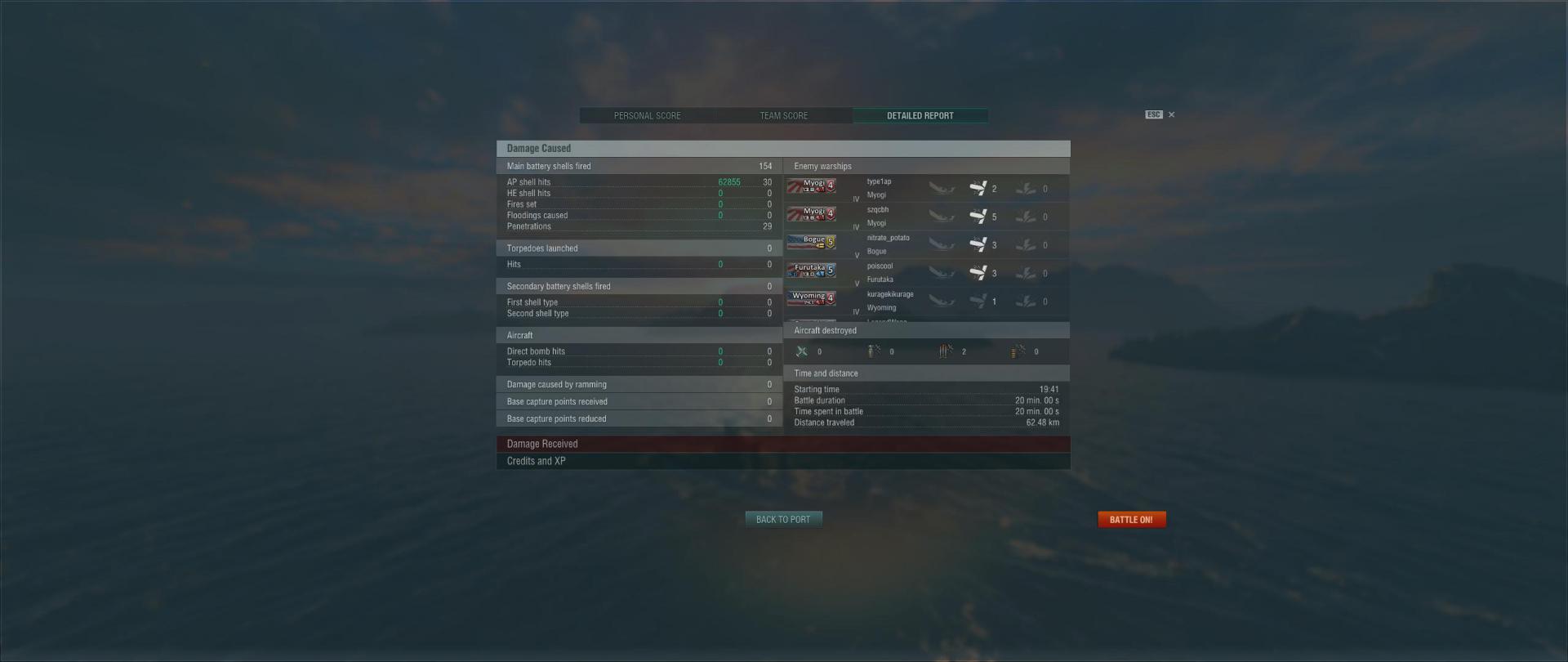This screenshot has height=662, width=1568.
Task: Click torpedo bomber destroyed icon showing 2
Action: click(946, 351)
